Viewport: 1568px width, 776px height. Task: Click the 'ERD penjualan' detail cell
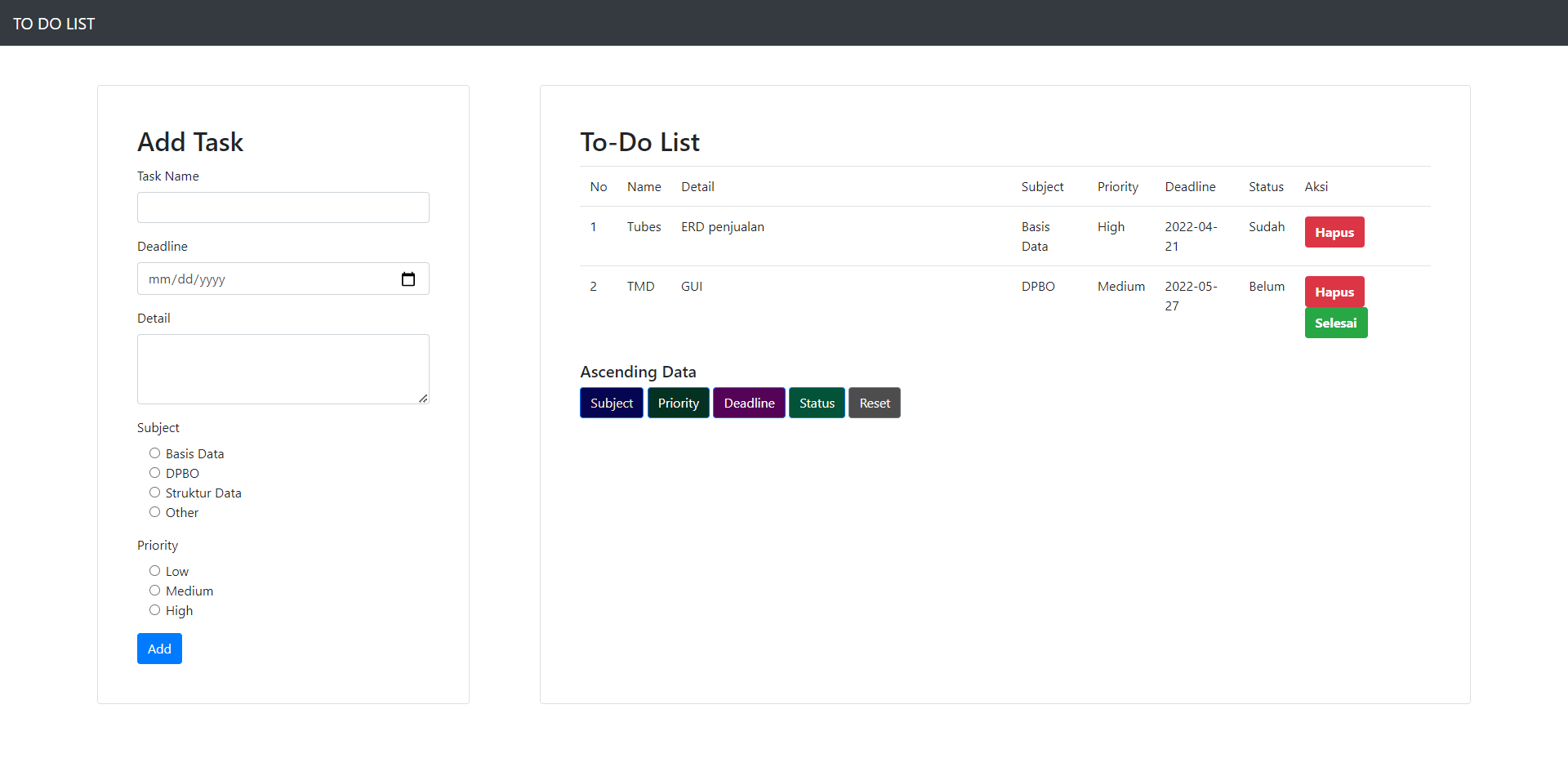click(723, 227)
